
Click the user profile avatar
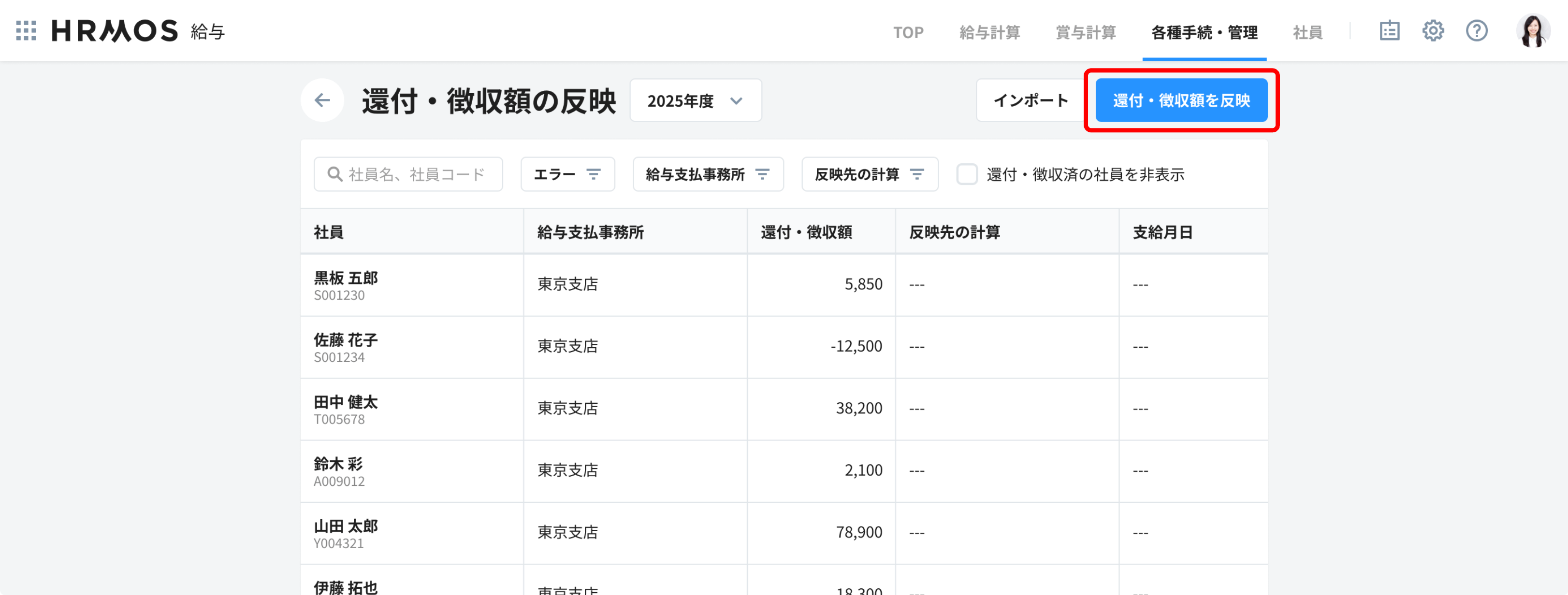coord(1533,30)
